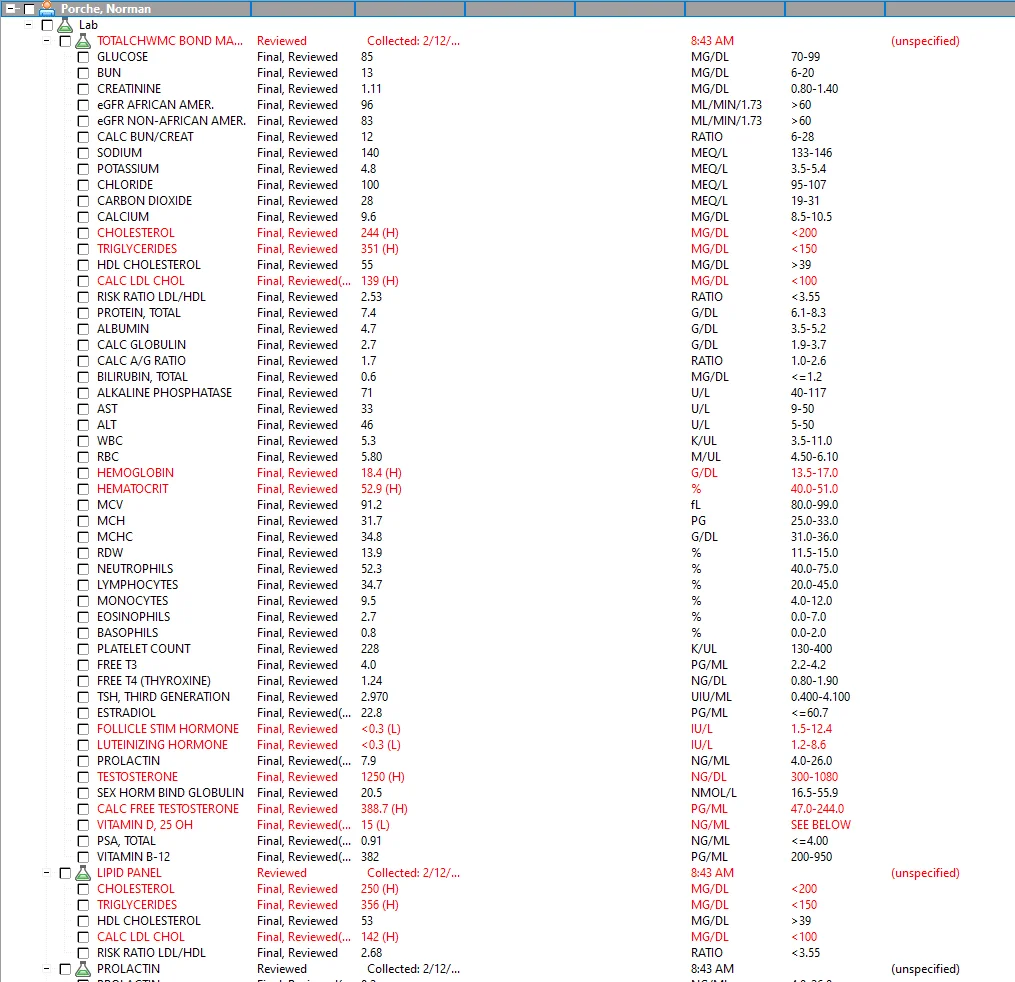
Task: Select the BILIRUBIN, TOTAL row label
Action: (142, 377)
